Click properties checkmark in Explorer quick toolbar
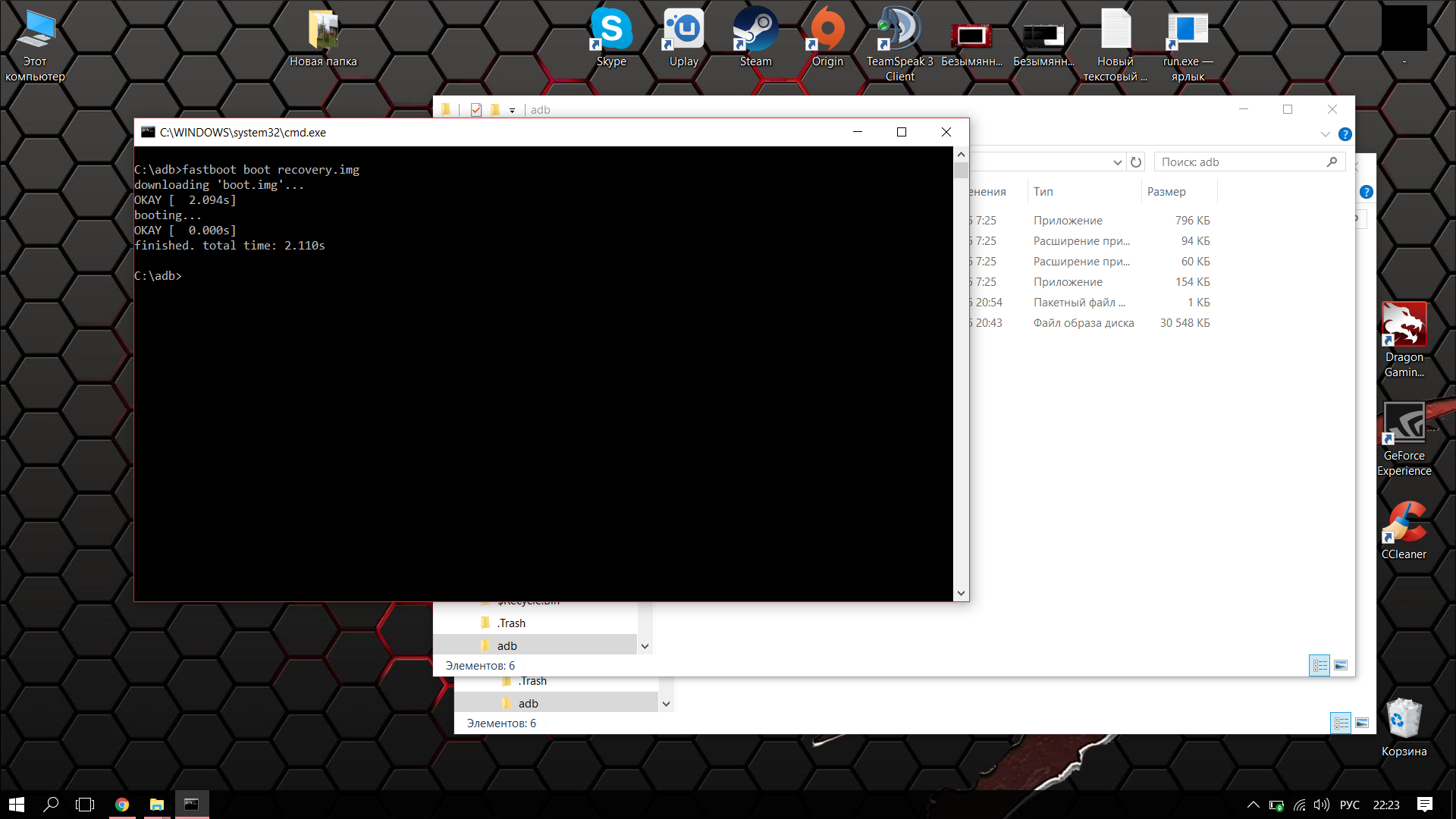Screen dimensions: 1456x819 476,110
